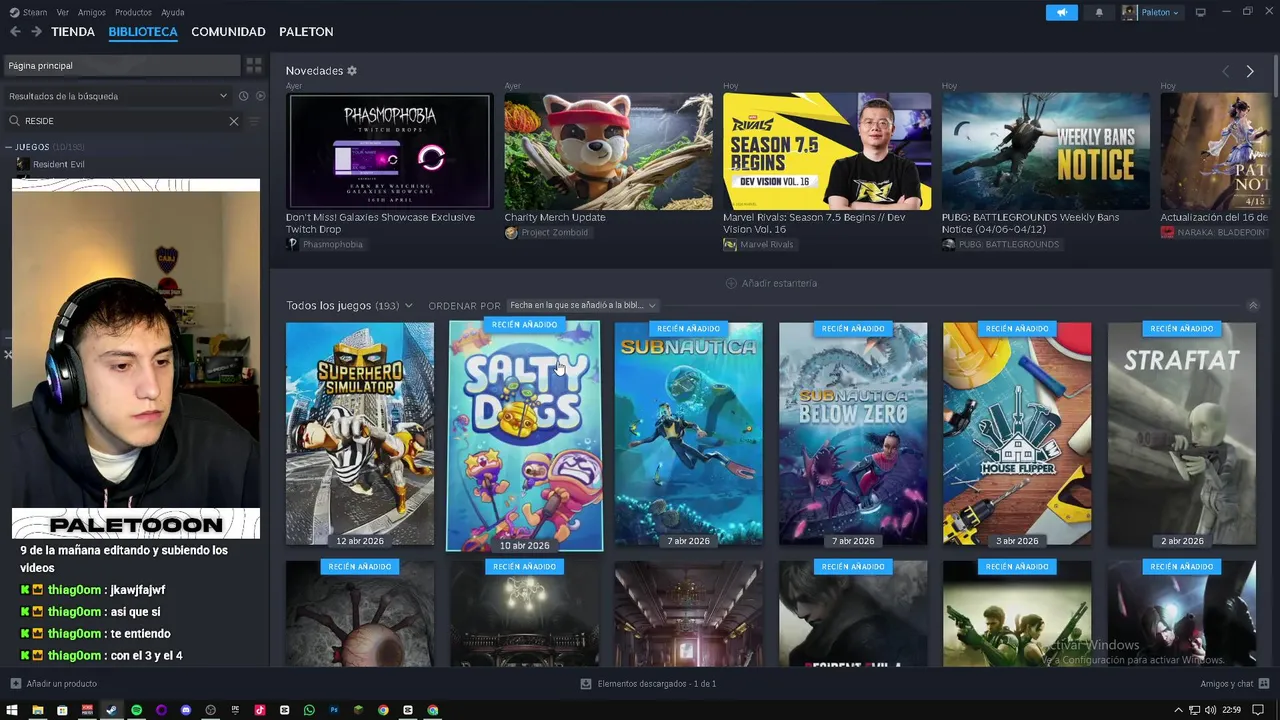
Task: Show next Novedades items arrow
Action: [x=1250, y=71]
